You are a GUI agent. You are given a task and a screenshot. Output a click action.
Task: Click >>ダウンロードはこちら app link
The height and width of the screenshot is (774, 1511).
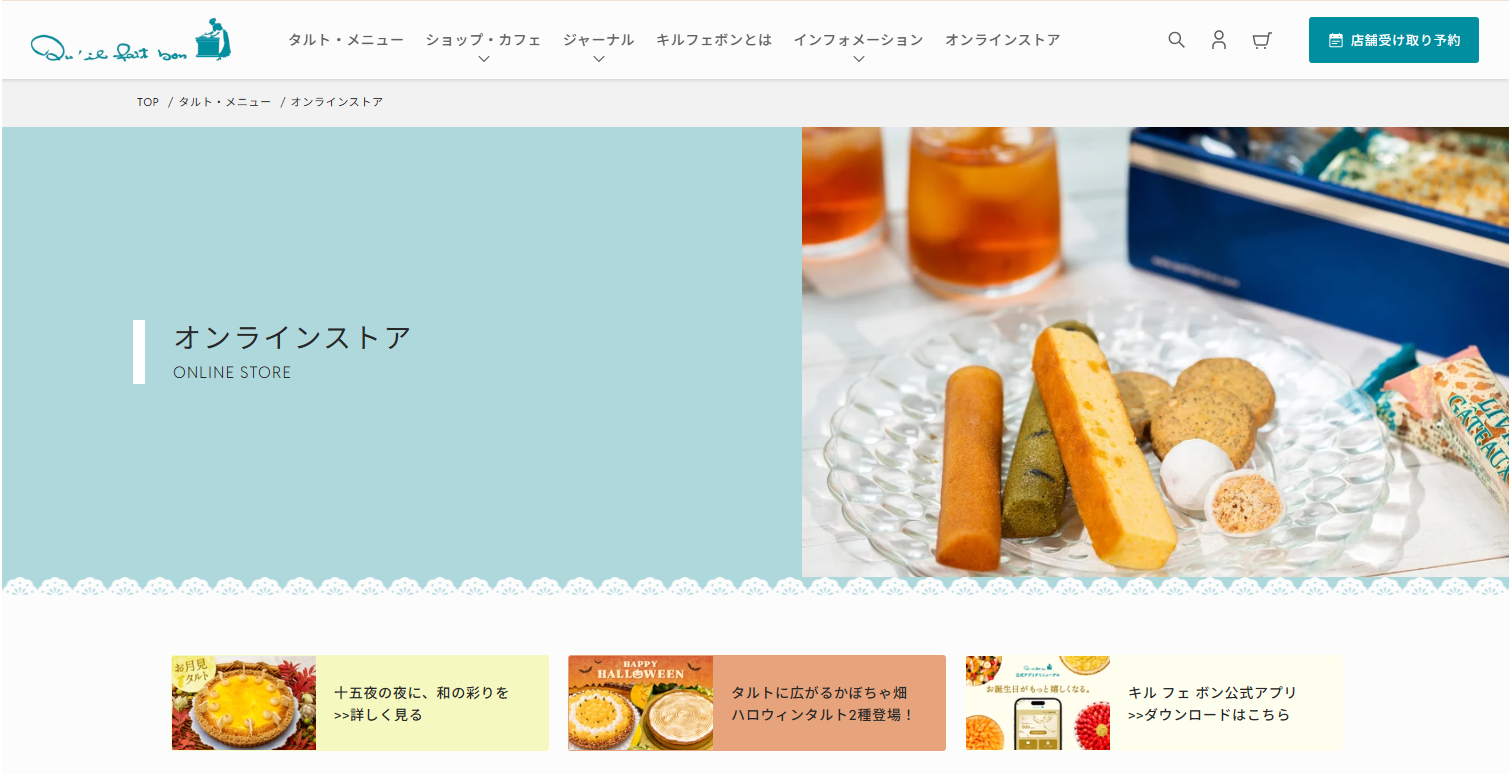pyautogui.click(x=1209, y=715)
